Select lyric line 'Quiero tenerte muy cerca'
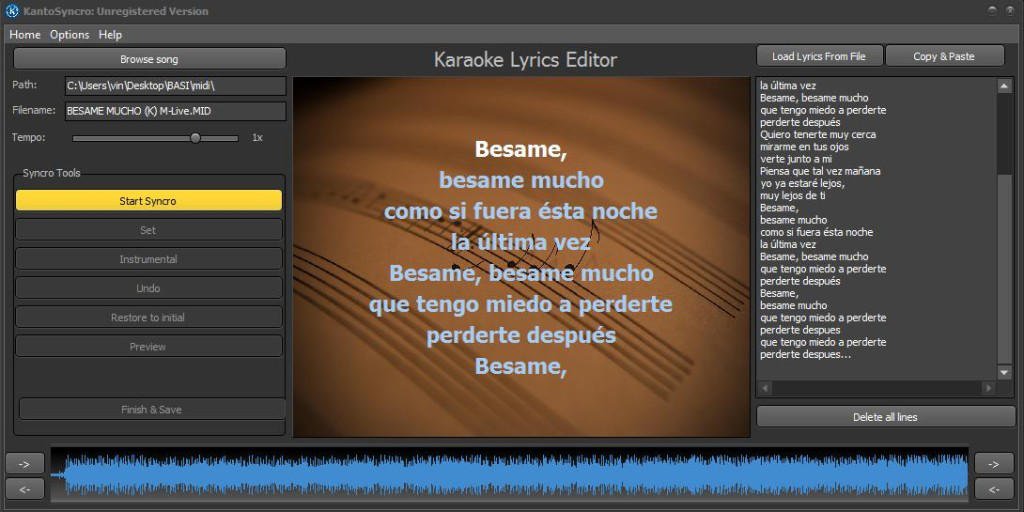This screenshot has height=512, width=1024. coord(818,135)
